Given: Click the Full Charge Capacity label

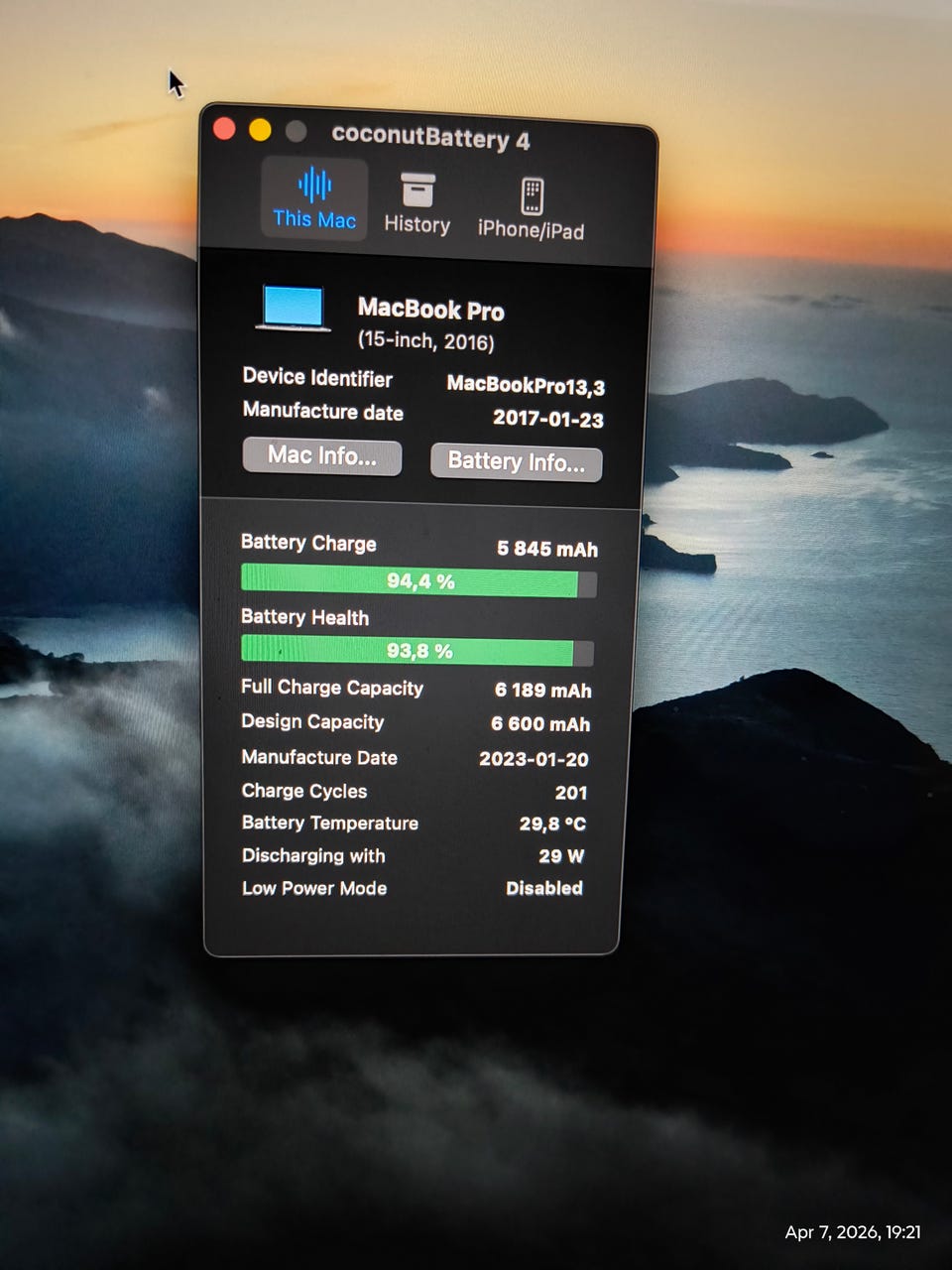Looking at the screenshot, I should [x=332, y=688].
